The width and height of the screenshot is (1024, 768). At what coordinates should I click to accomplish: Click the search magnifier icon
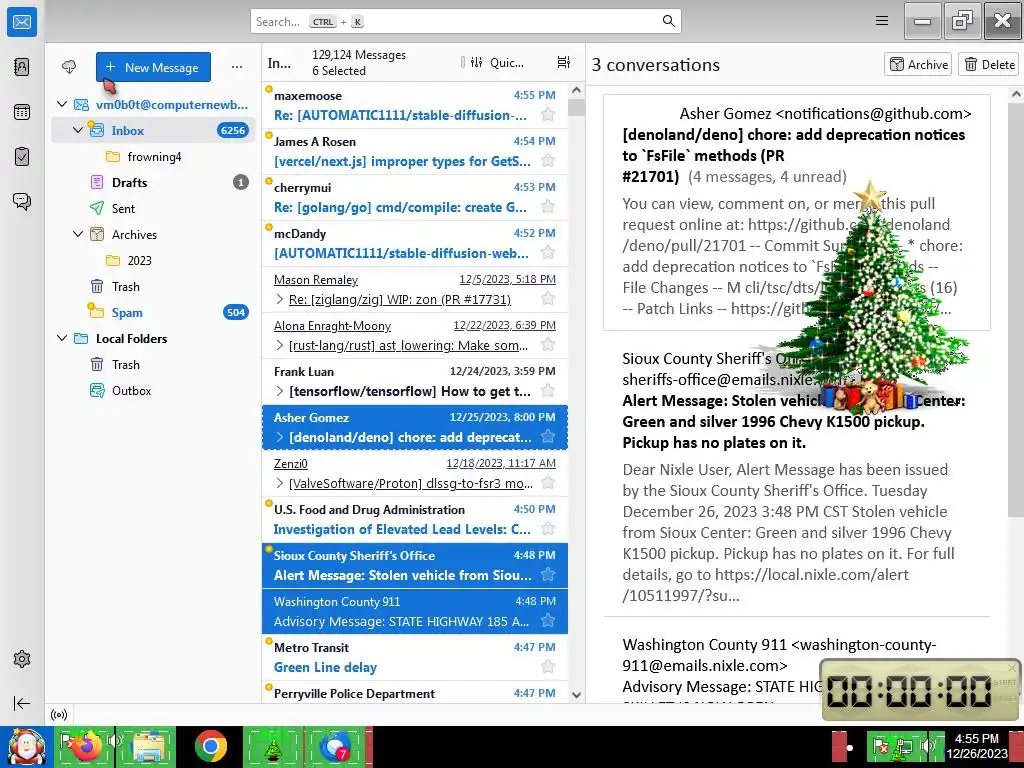point(668,22)
